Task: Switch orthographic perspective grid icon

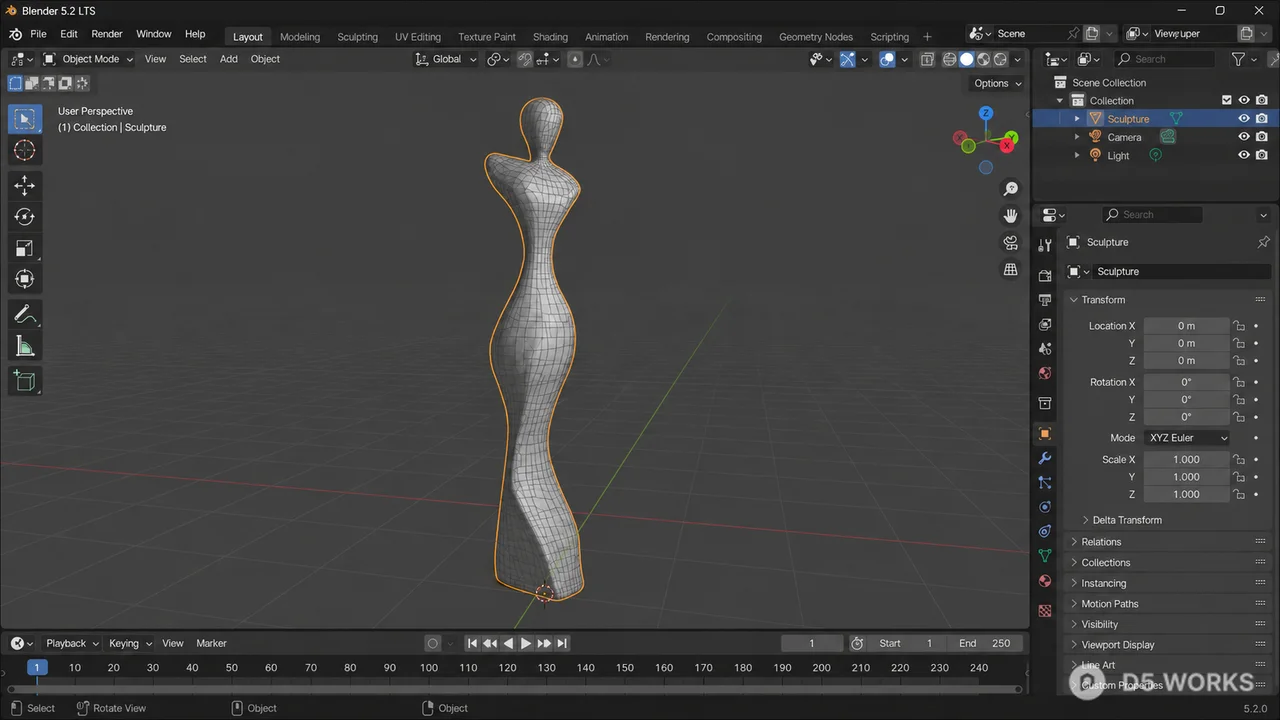Action: 1011,270
